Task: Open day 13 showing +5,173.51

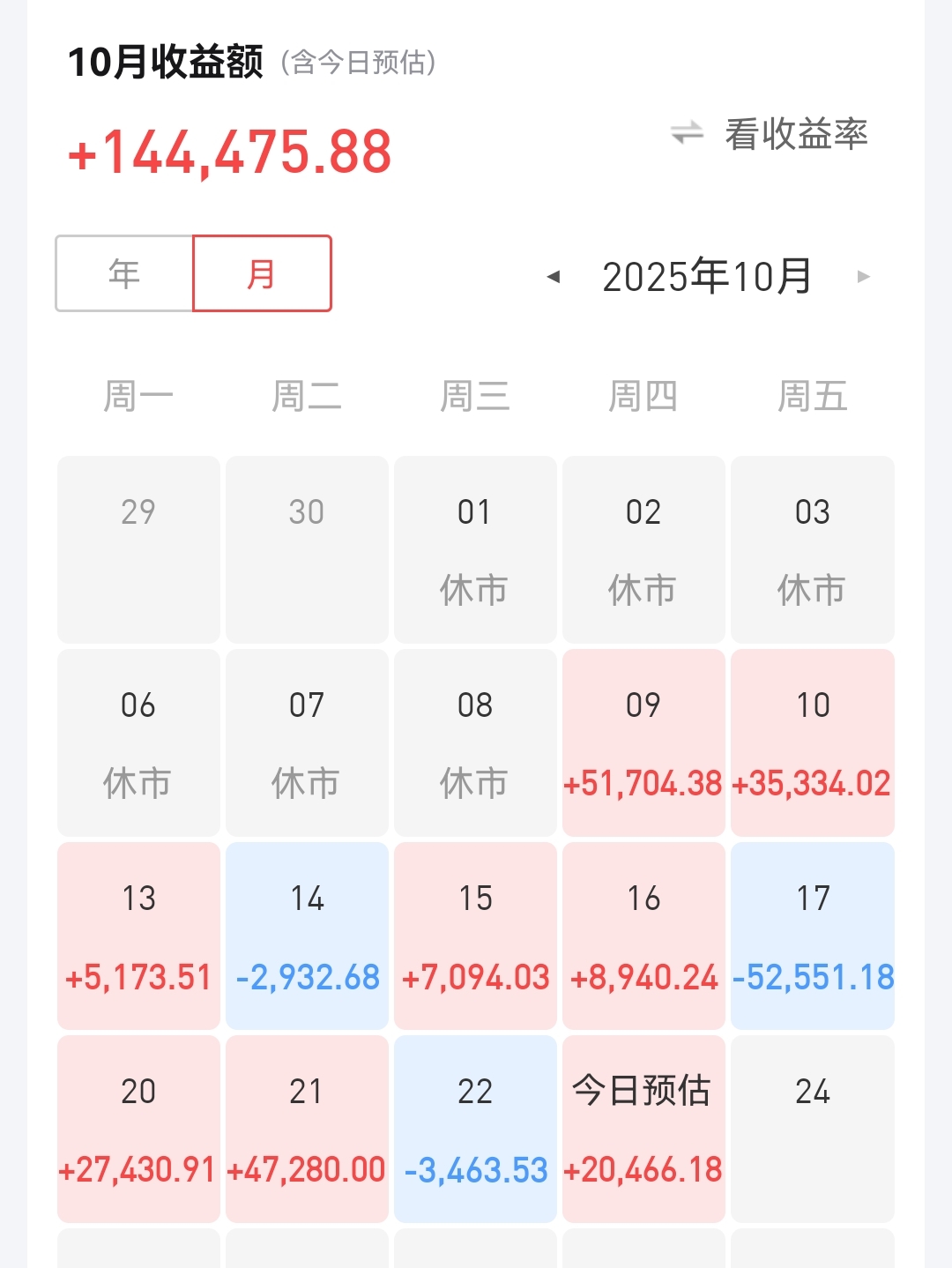Action: tap(138, 936)
